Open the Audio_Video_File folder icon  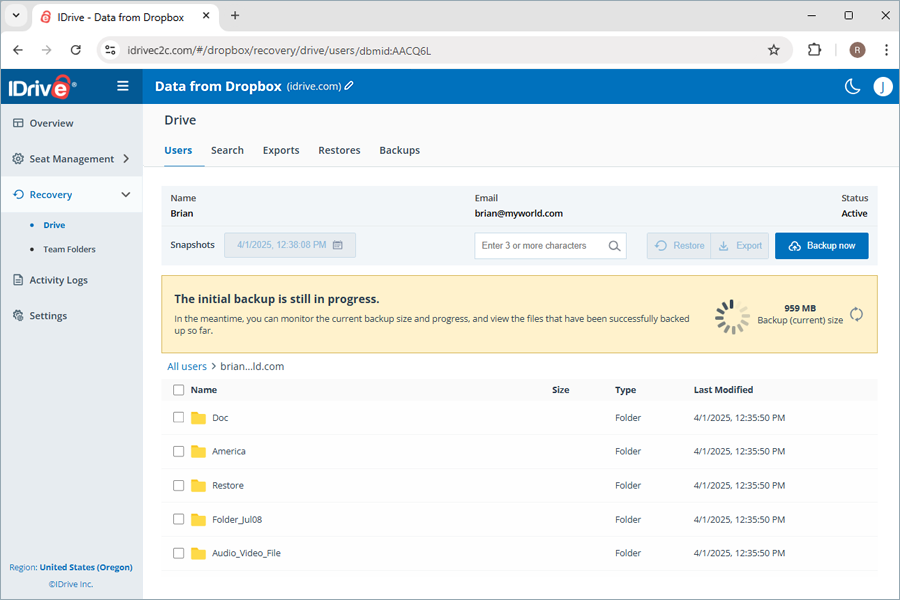click(x=198, y=553)
